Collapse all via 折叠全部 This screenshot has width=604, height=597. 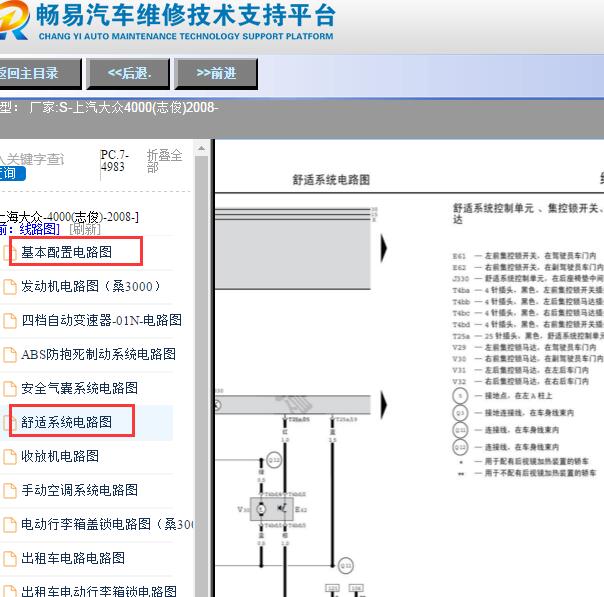(x=164, y=161)
